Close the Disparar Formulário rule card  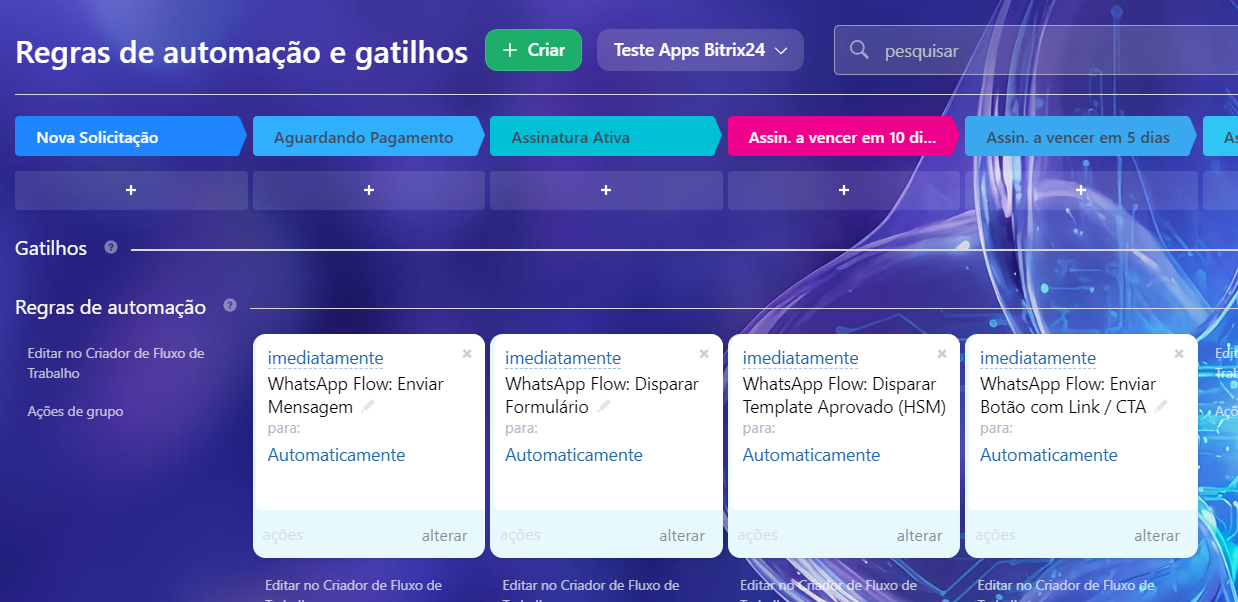click(x=704, y=353)
